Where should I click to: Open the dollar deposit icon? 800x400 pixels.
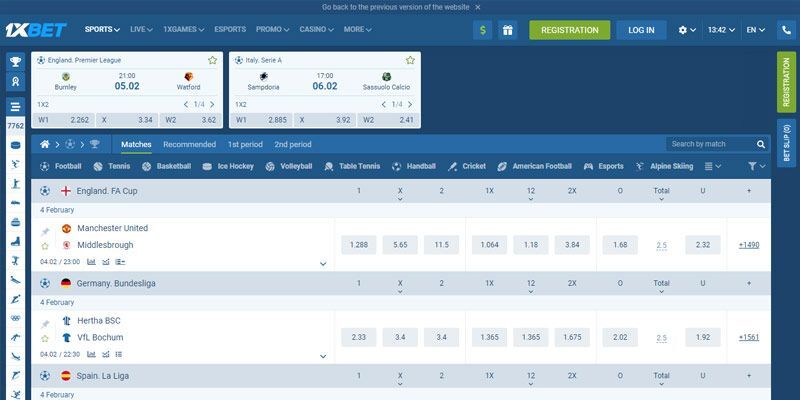482,30
